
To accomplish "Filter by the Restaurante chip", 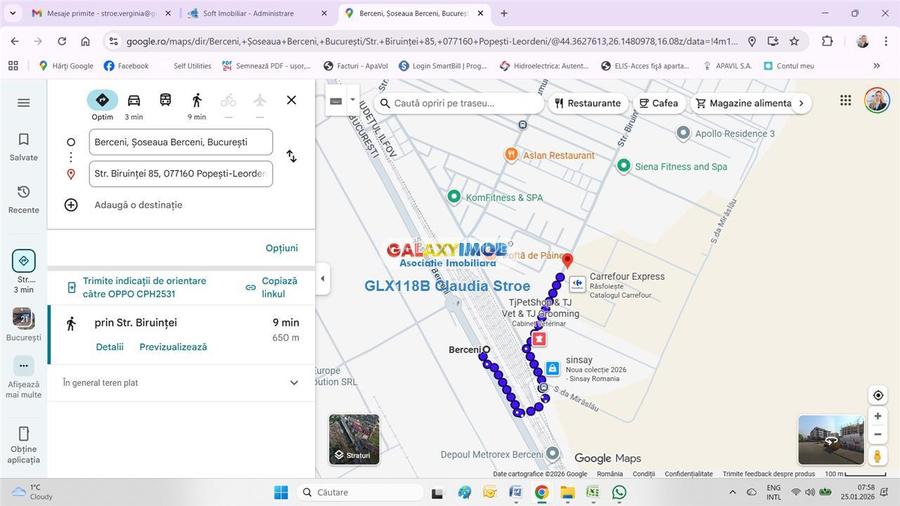I will pos(587,103).
